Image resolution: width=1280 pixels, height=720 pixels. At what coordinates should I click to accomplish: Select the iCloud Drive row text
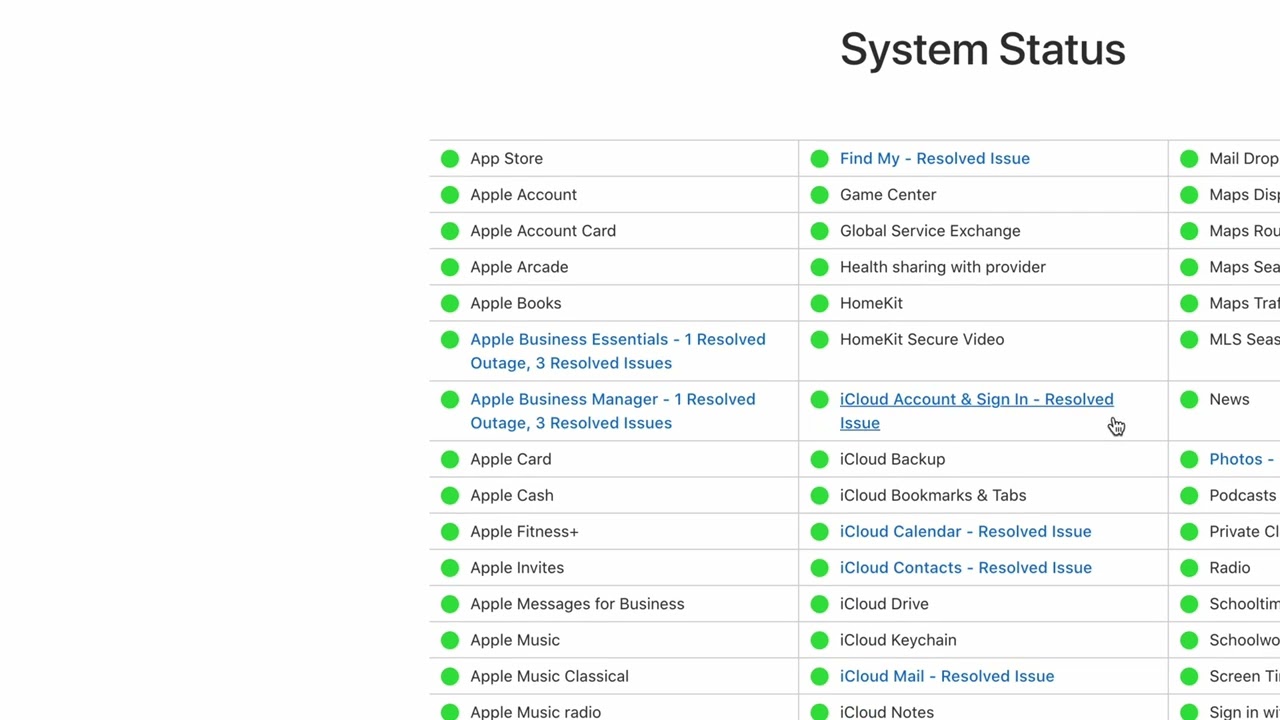[884, 604]
